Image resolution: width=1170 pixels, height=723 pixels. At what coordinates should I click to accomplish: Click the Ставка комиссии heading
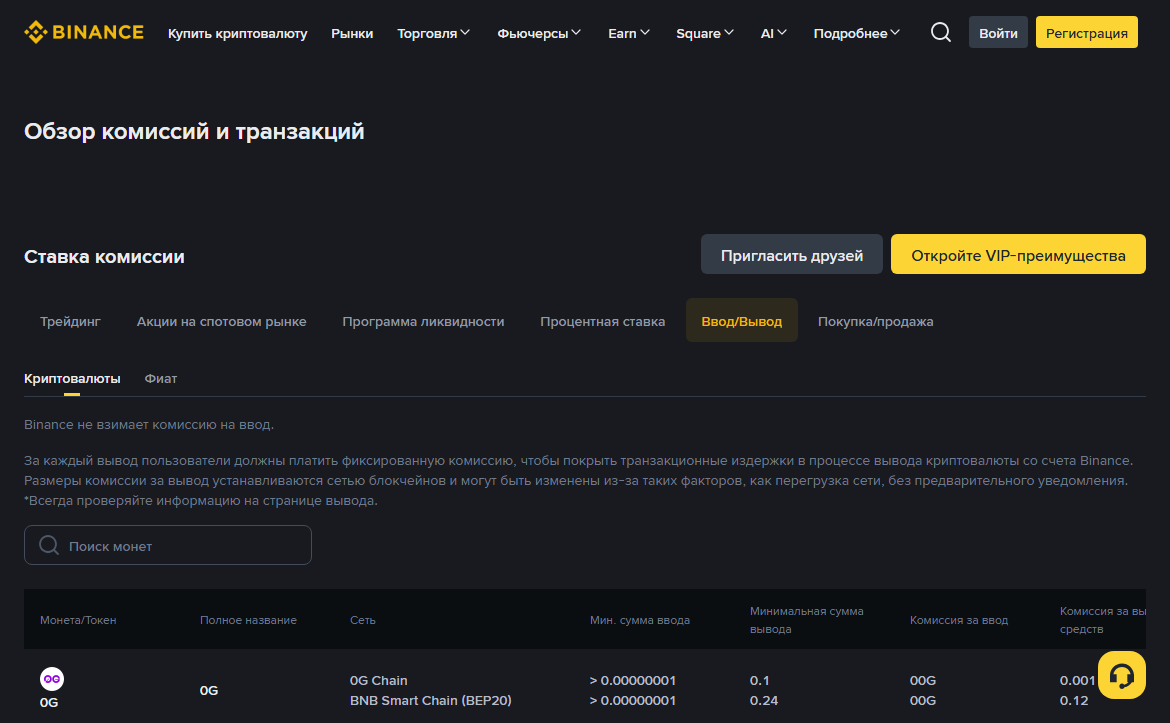point(104,257)
